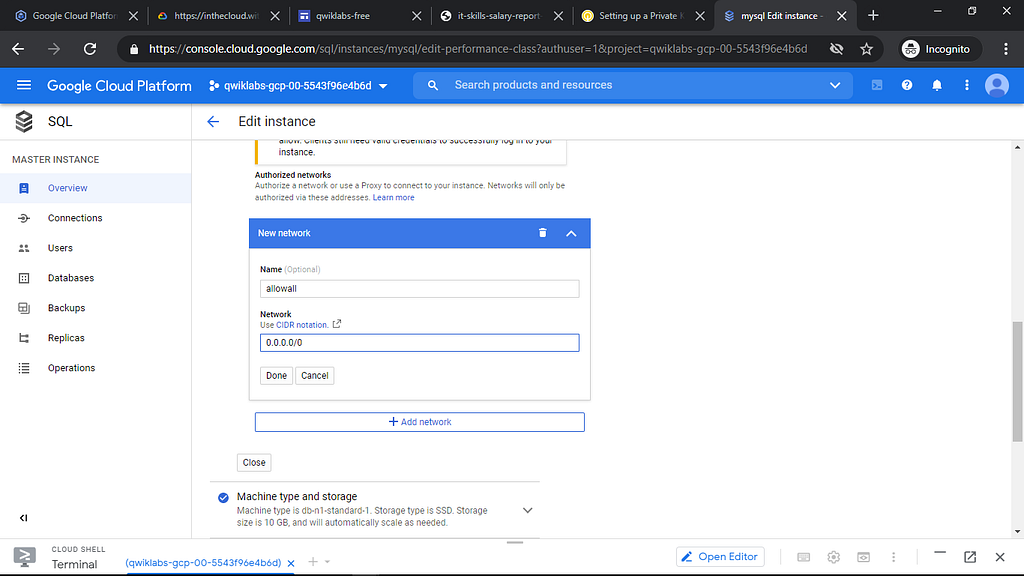Bookmark this page with the star icon
Viewport: 1024px width, 576px height.
866,49
